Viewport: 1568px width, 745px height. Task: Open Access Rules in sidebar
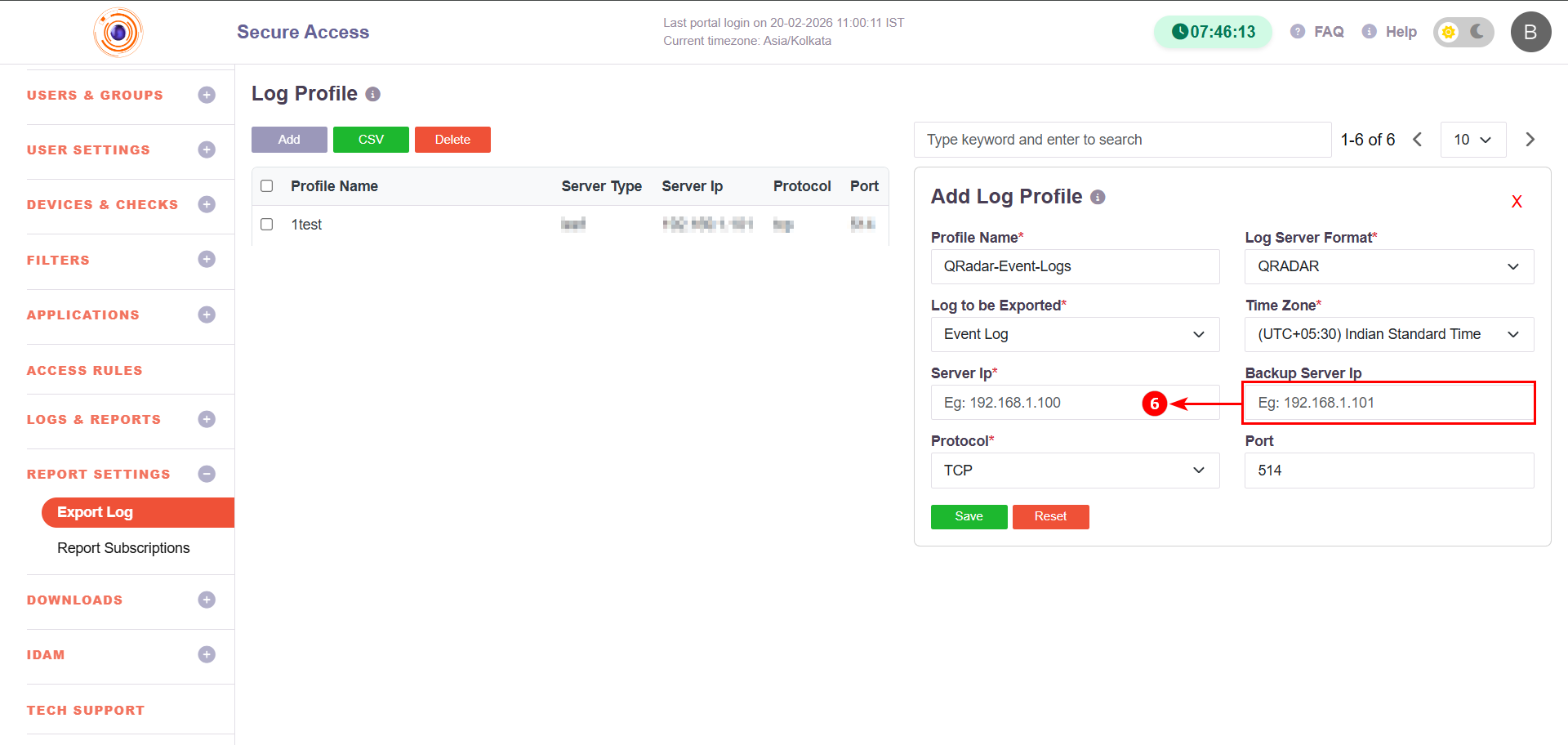85,371
